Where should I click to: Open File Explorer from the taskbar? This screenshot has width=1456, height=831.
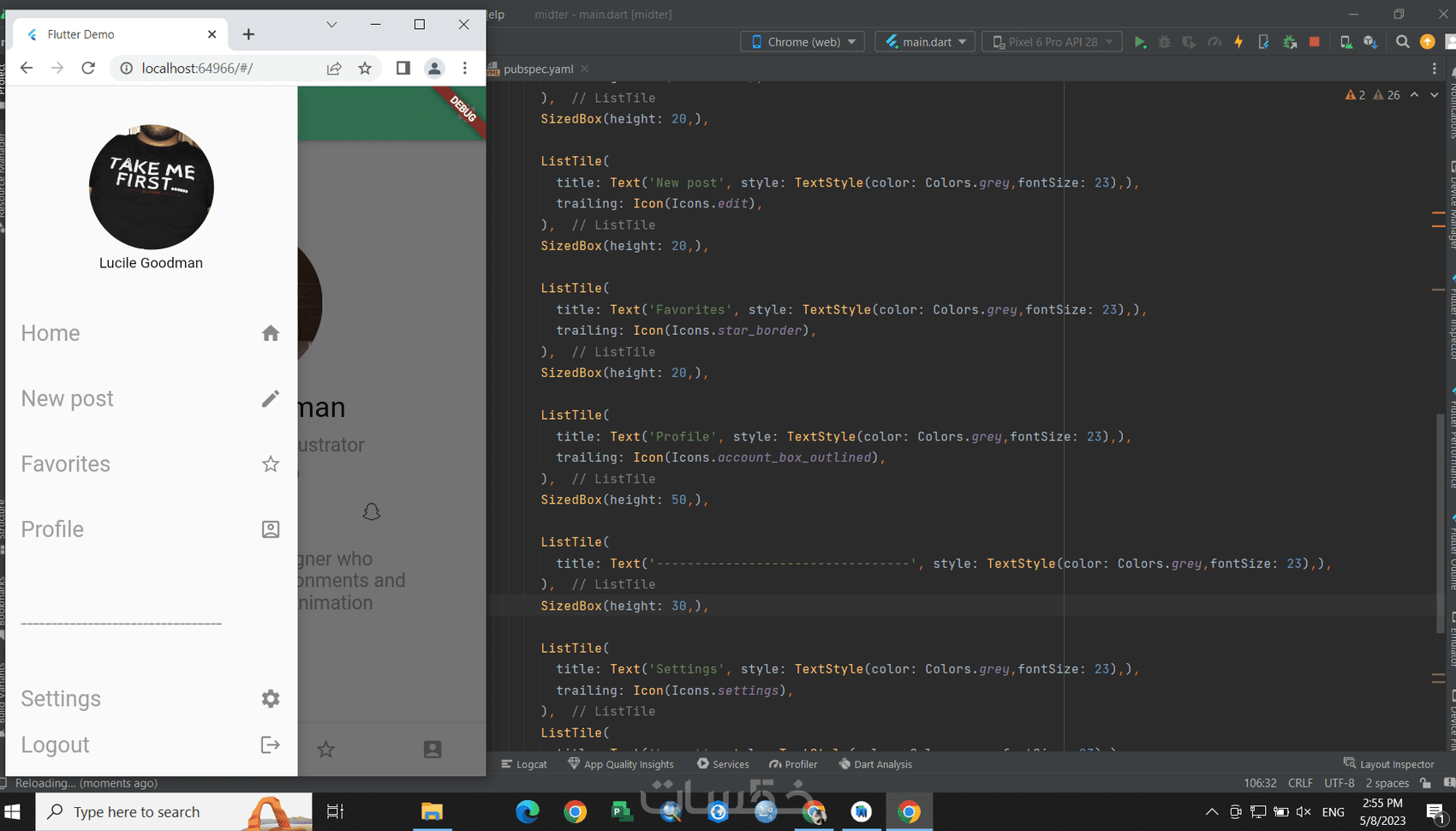point(432,812)
